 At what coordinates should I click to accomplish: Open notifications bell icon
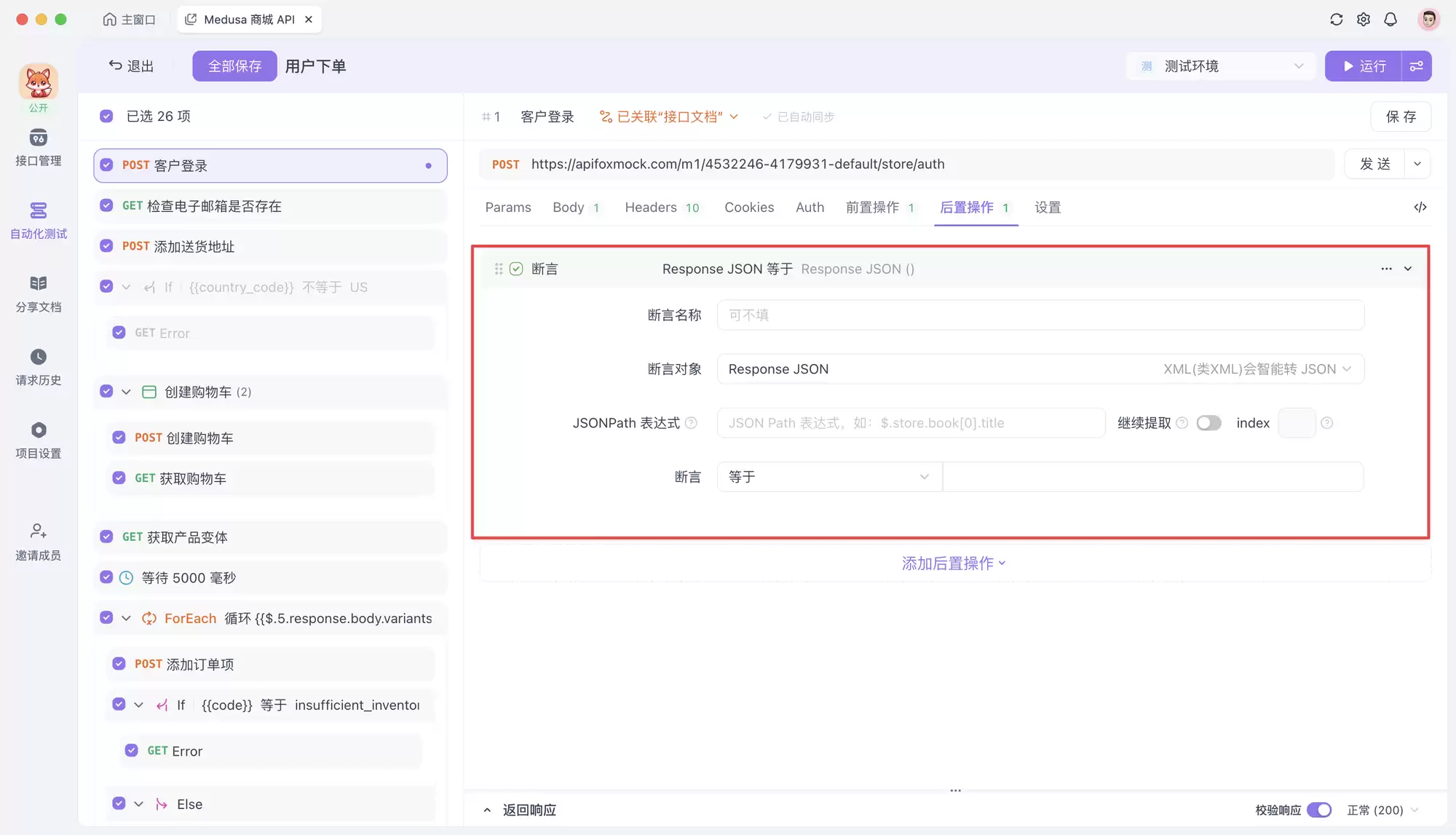click(x=1390, y=20)
